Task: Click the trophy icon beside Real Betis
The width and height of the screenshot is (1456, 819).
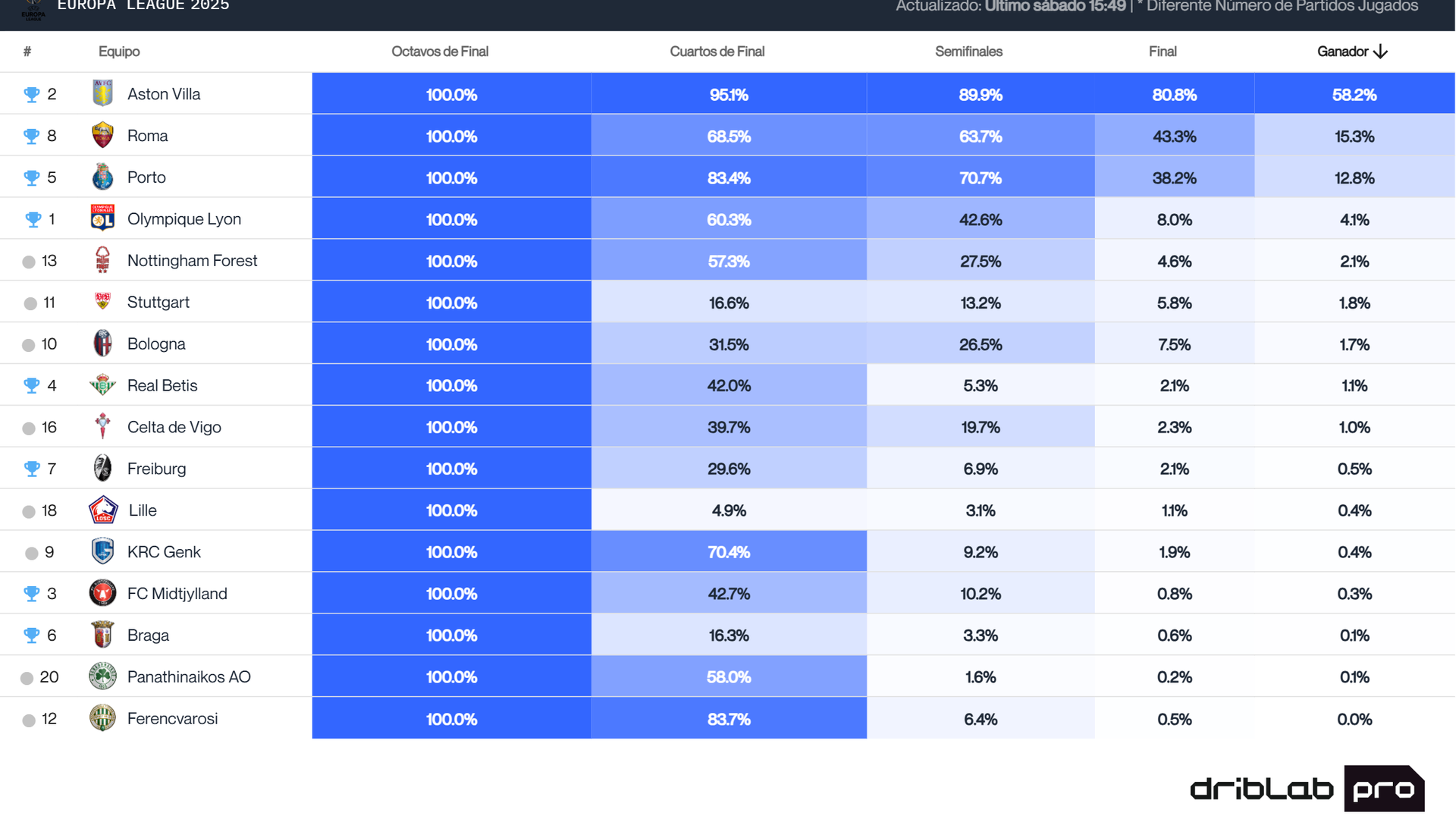Action: [32, 385]
